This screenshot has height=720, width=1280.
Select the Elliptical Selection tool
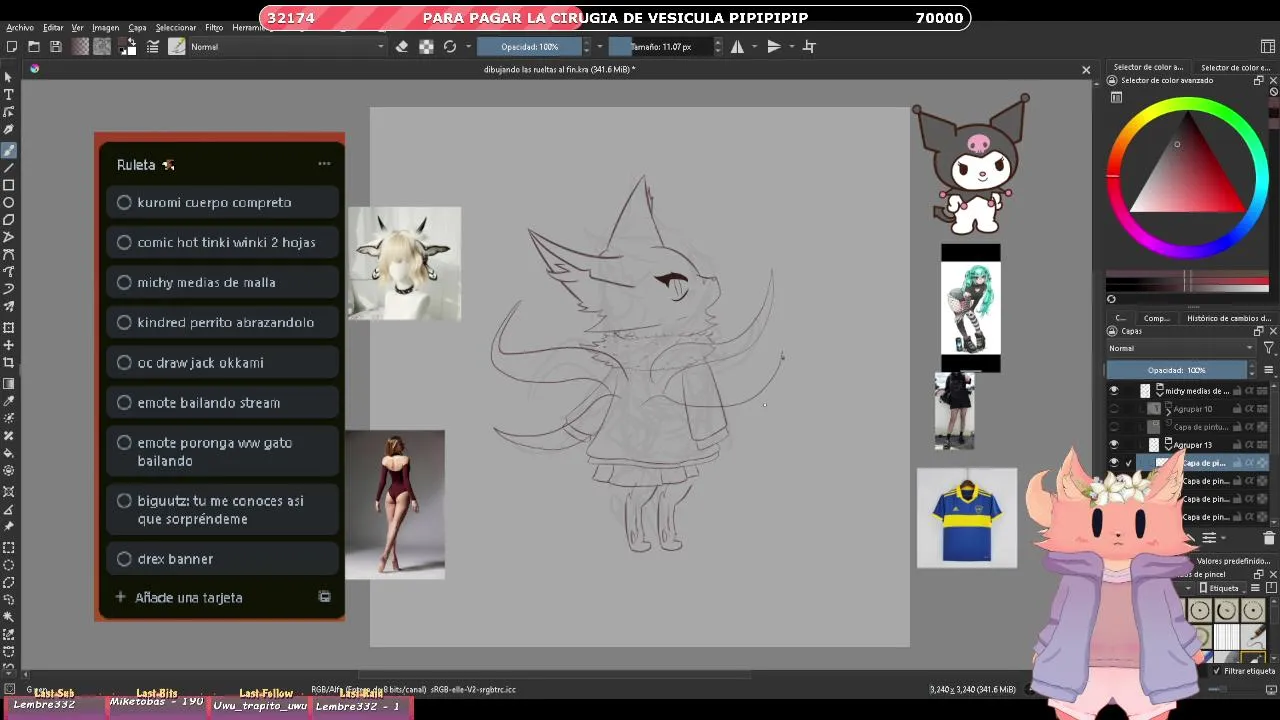(x=9, y=564)
